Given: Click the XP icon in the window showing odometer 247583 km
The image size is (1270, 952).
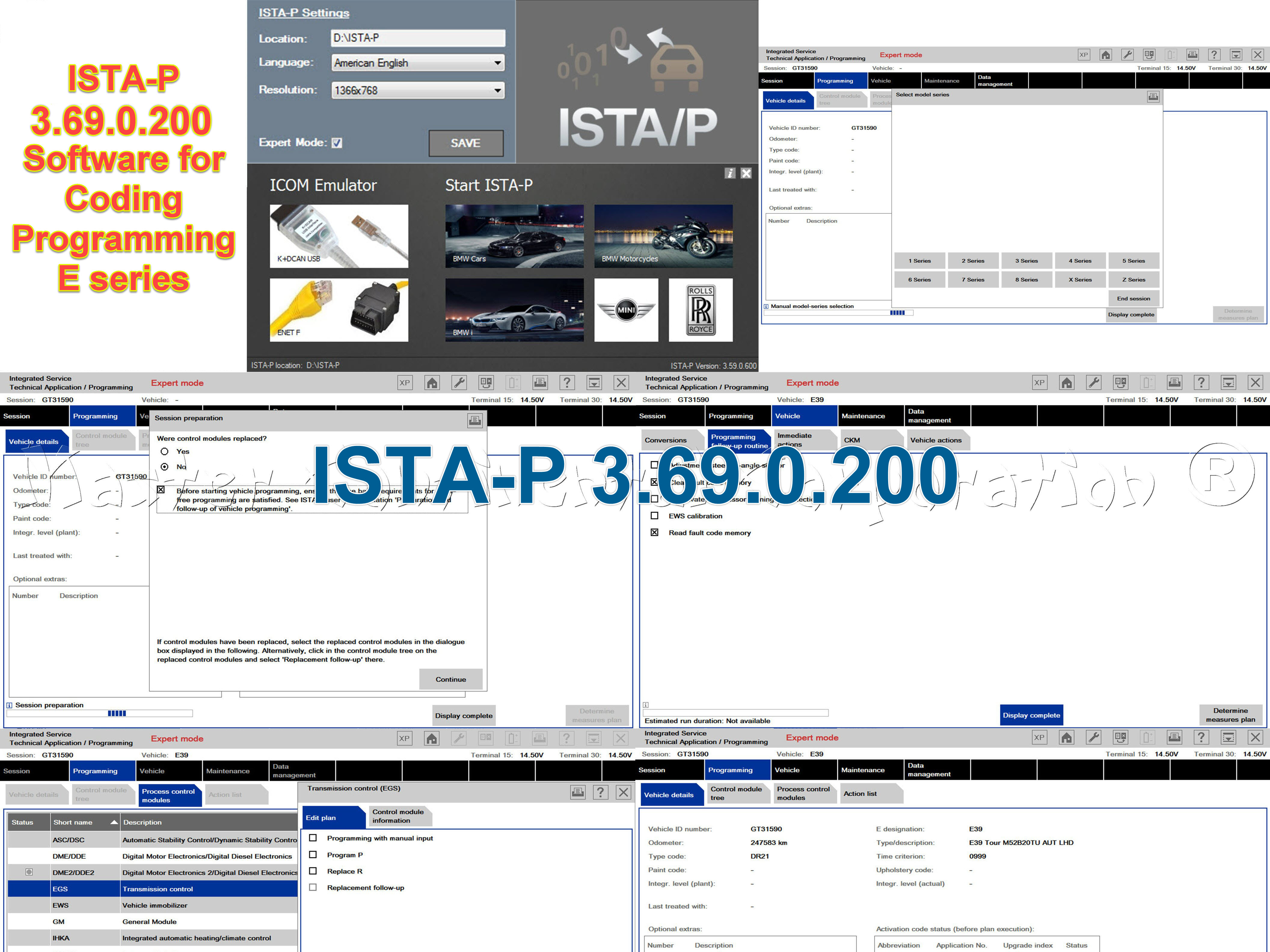Looking at the screenshot, I should click(1039, 737).
